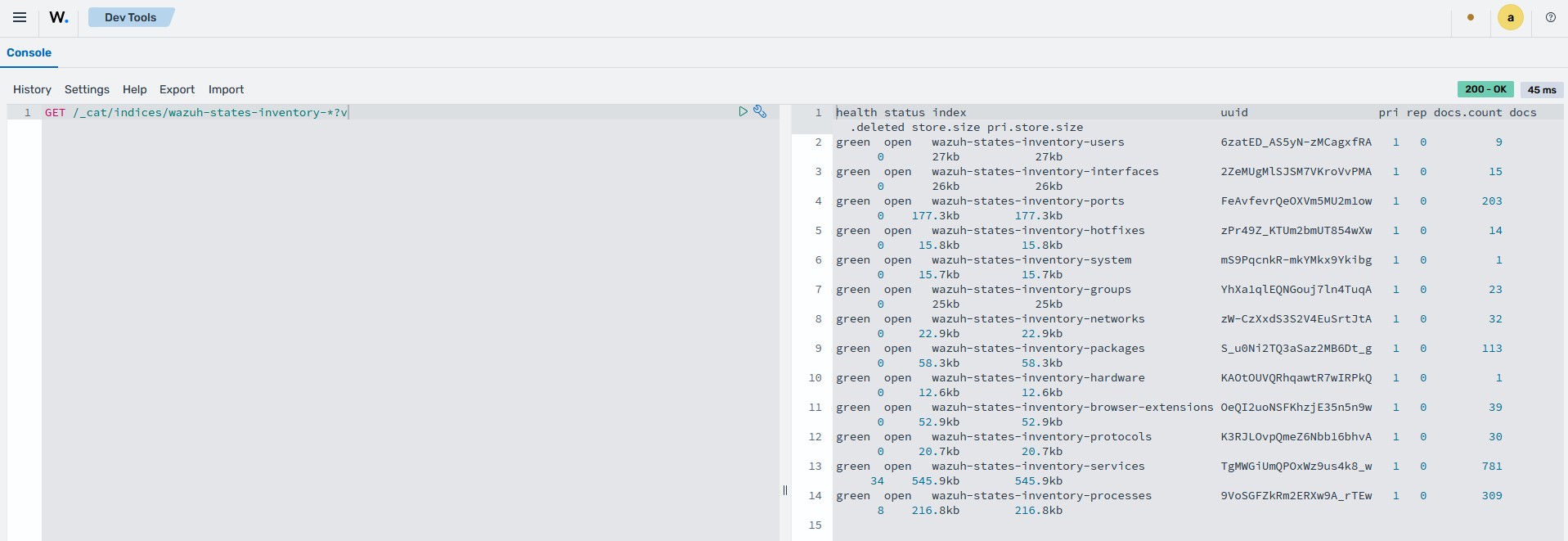Screen dimensions: 1568x541
Task: Grab the panel resize handle between editors
Action: coord(785,490)
